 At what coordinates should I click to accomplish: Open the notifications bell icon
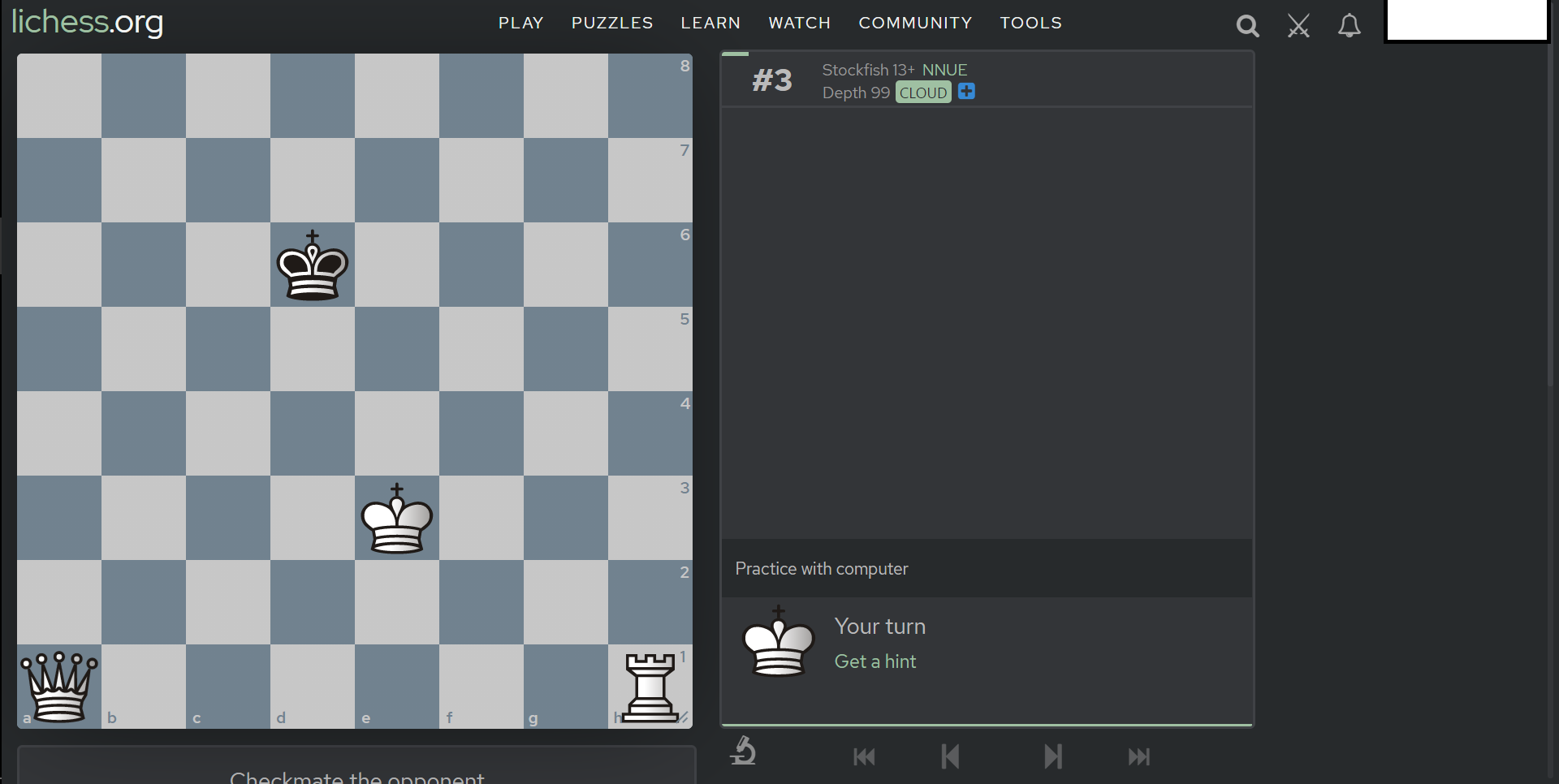[x=1349, y=25]
